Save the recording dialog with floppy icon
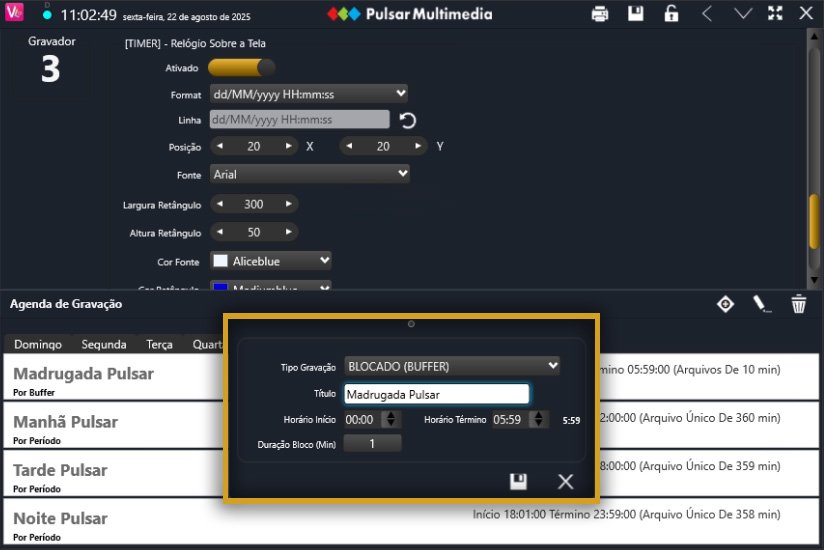The image size is (824, 550). click(518, 481)
